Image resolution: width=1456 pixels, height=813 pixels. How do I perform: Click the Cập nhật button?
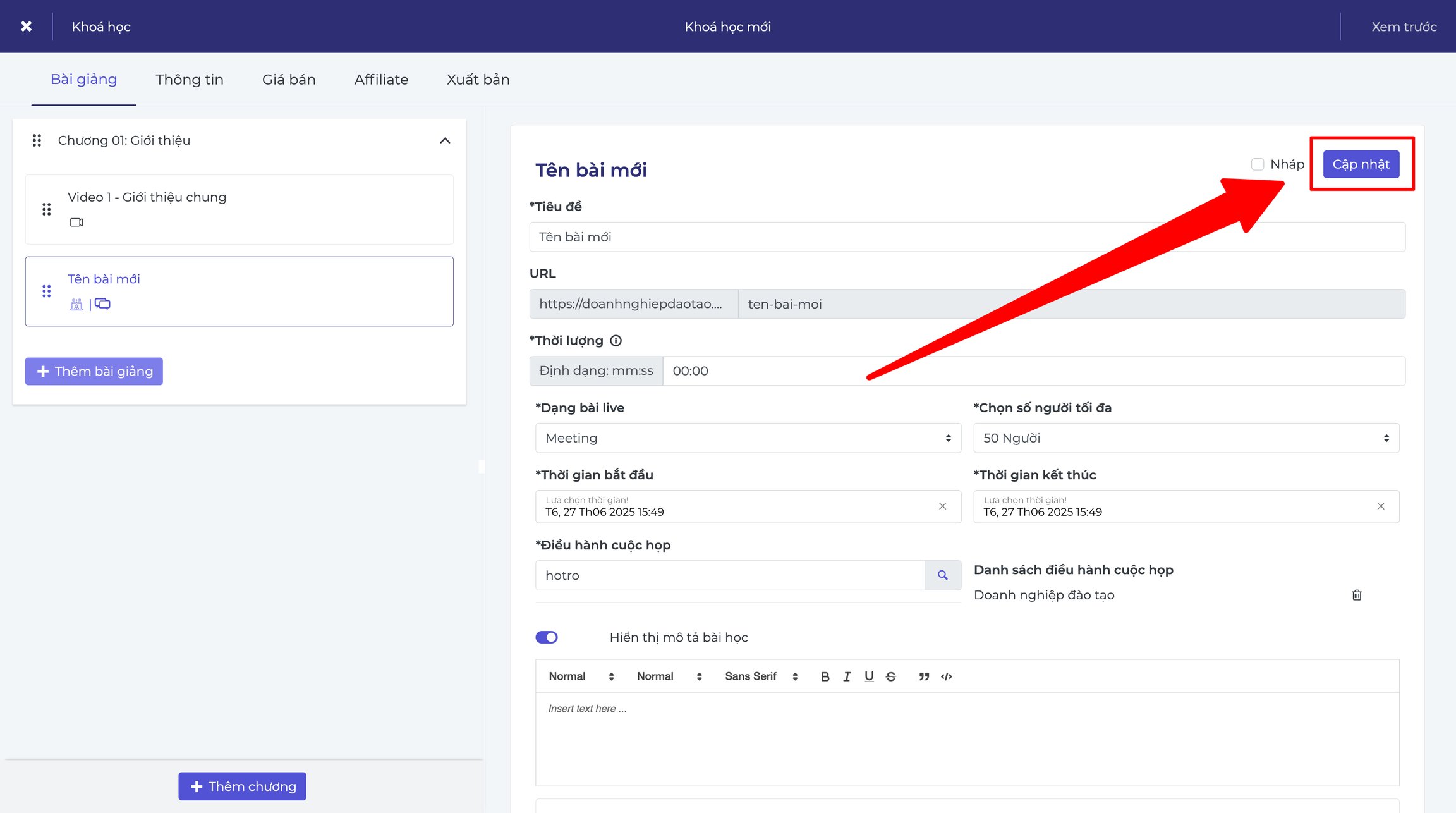[1361, 164]
